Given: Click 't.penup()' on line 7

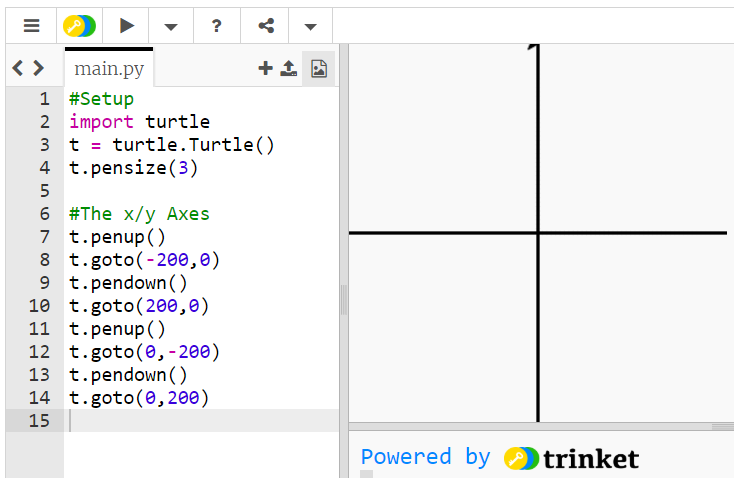Looking at the screenshot, I should pyautogui.click(x=117, y=237).
